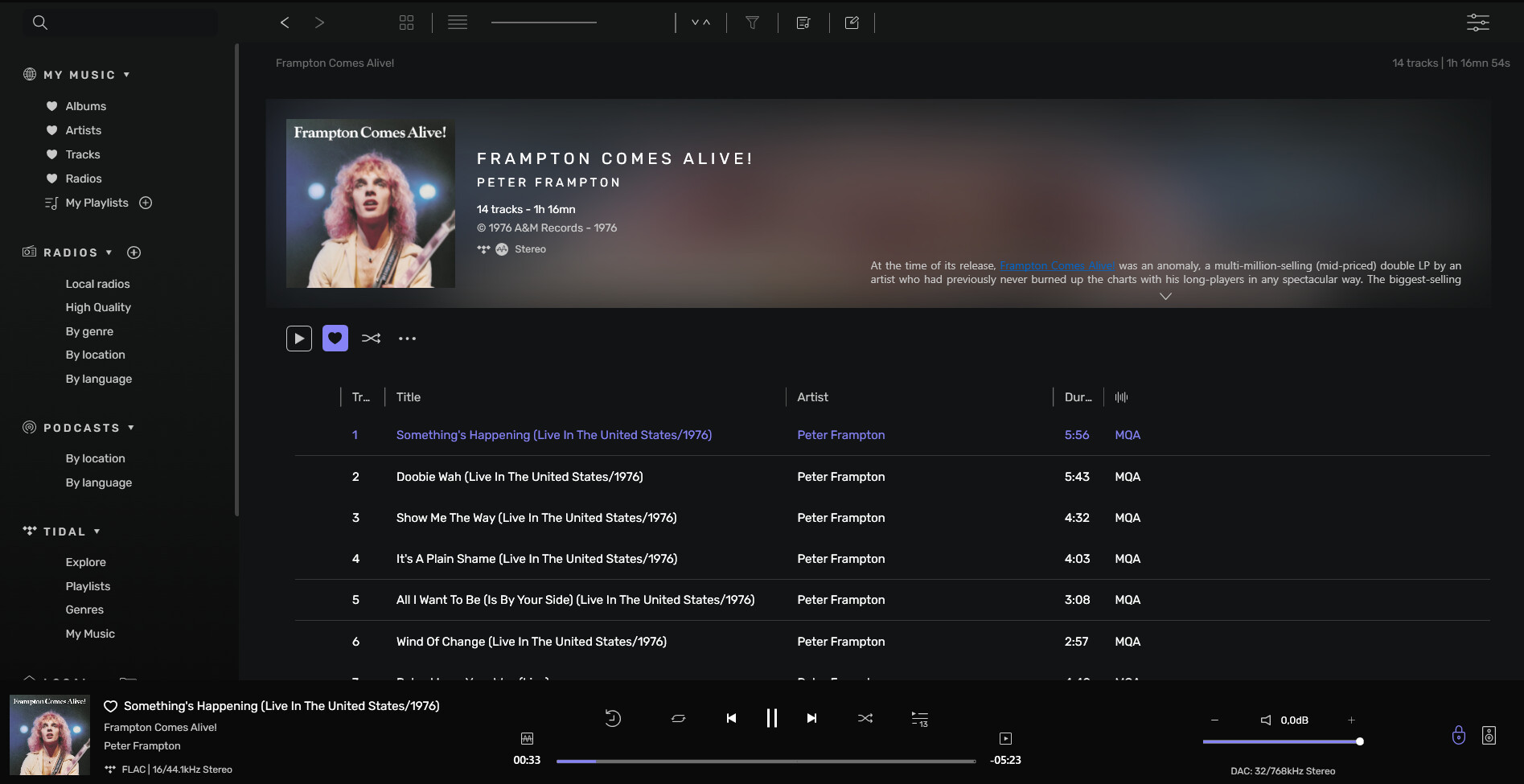Collapse the PODCASTS section
1524x784 pixels.
pyautogui.click(x=131, y=428)
